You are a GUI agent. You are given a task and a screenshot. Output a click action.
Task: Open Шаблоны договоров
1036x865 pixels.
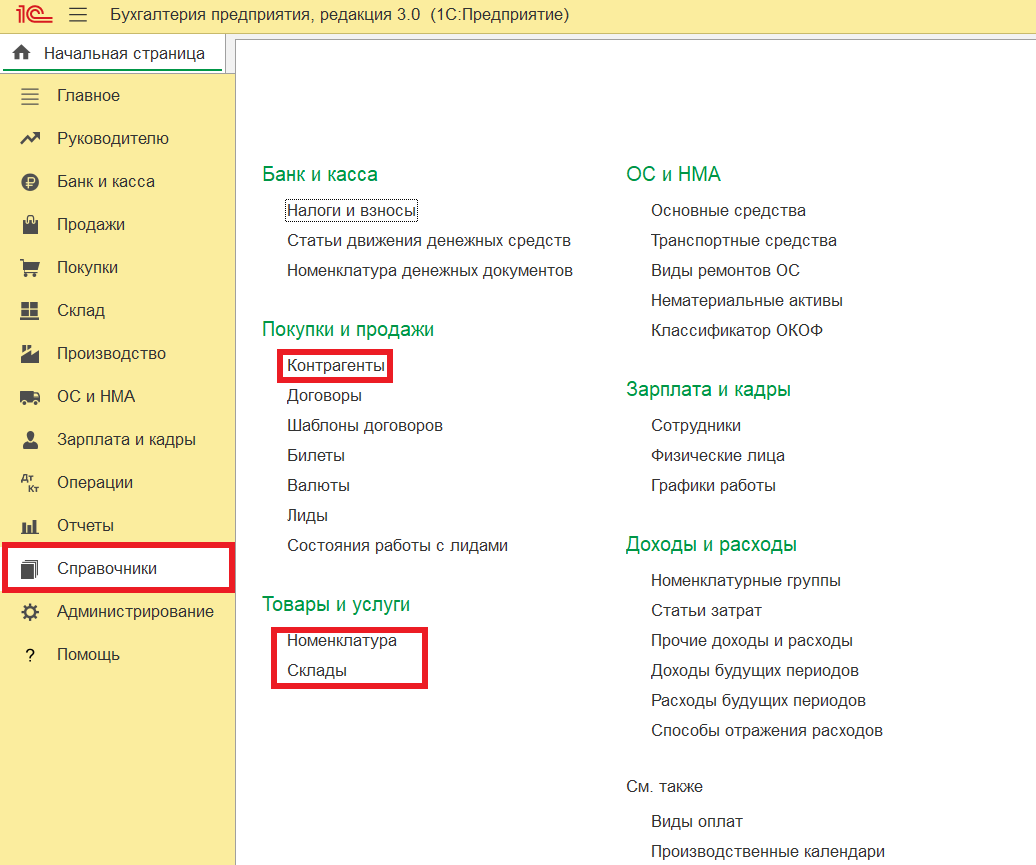tap(365, 426)
